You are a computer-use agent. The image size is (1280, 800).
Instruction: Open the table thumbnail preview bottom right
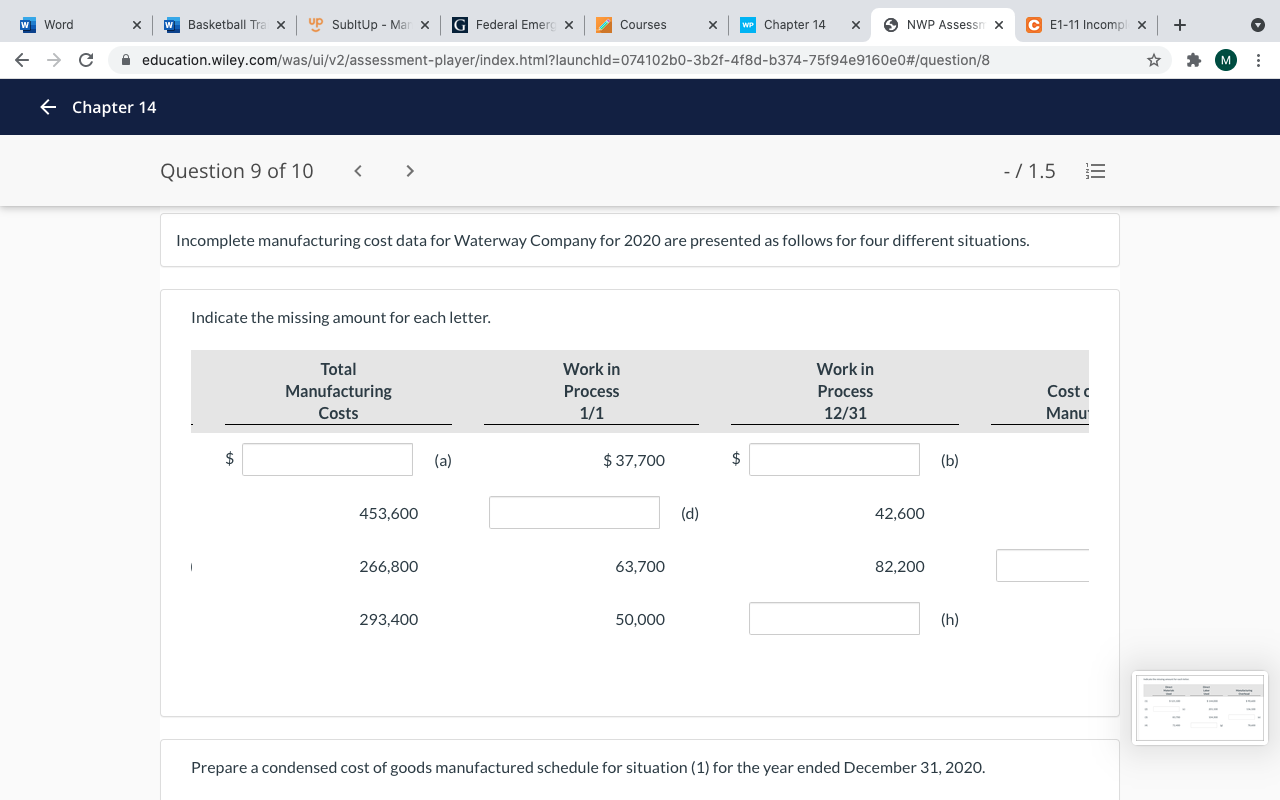(x=1200, y=708)
